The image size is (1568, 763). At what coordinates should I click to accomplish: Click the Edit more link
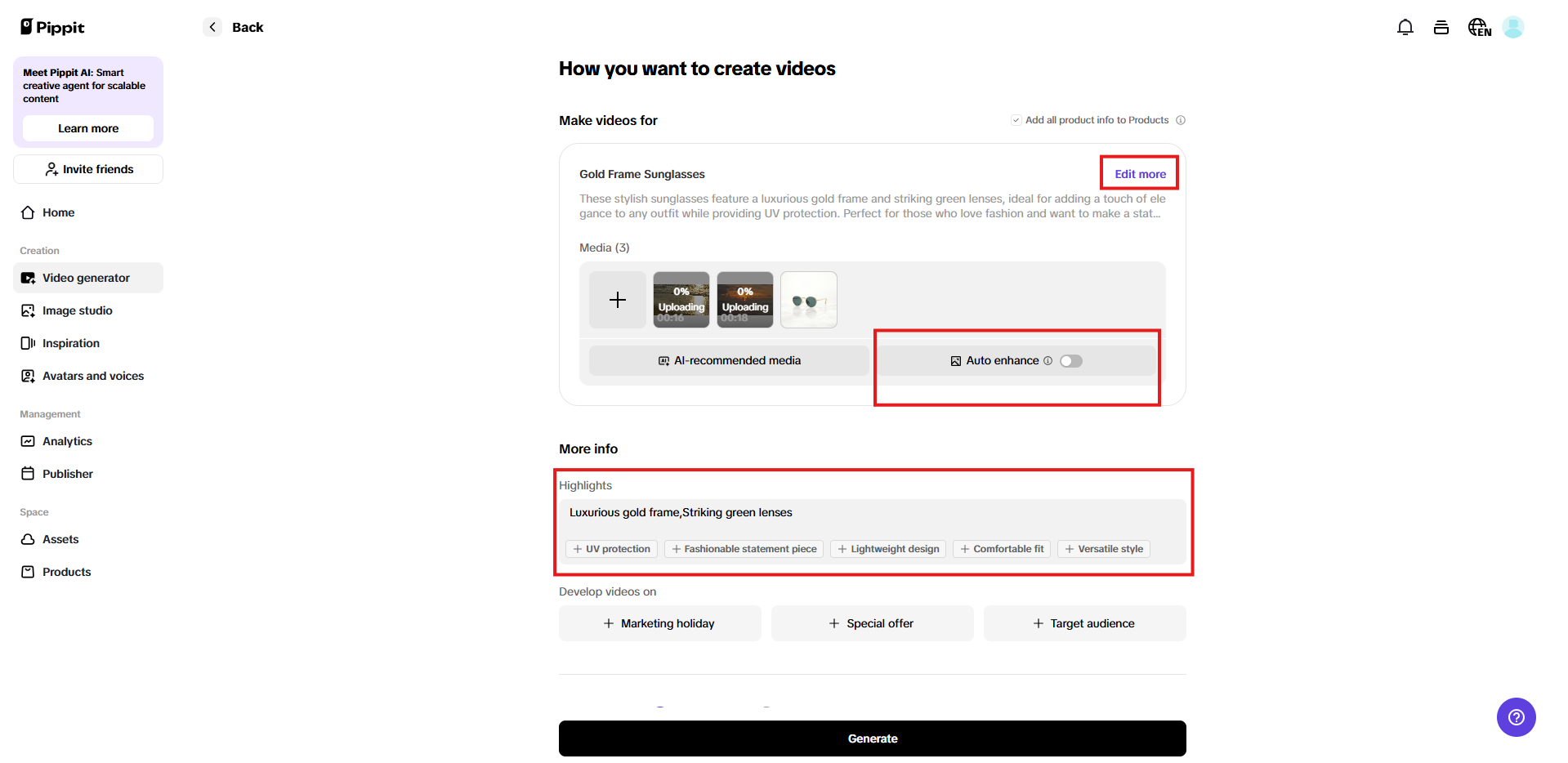[1139, 173]
